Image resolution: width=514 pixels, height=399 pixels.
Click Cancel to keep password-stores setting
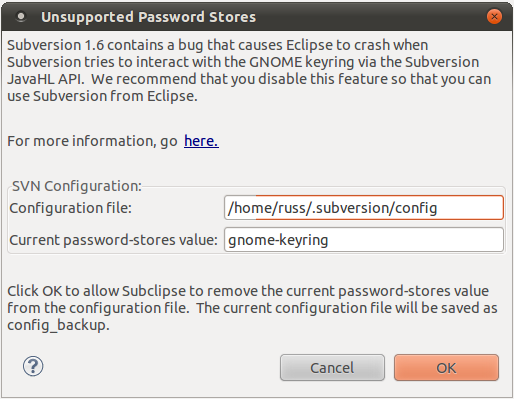point(332,368)
